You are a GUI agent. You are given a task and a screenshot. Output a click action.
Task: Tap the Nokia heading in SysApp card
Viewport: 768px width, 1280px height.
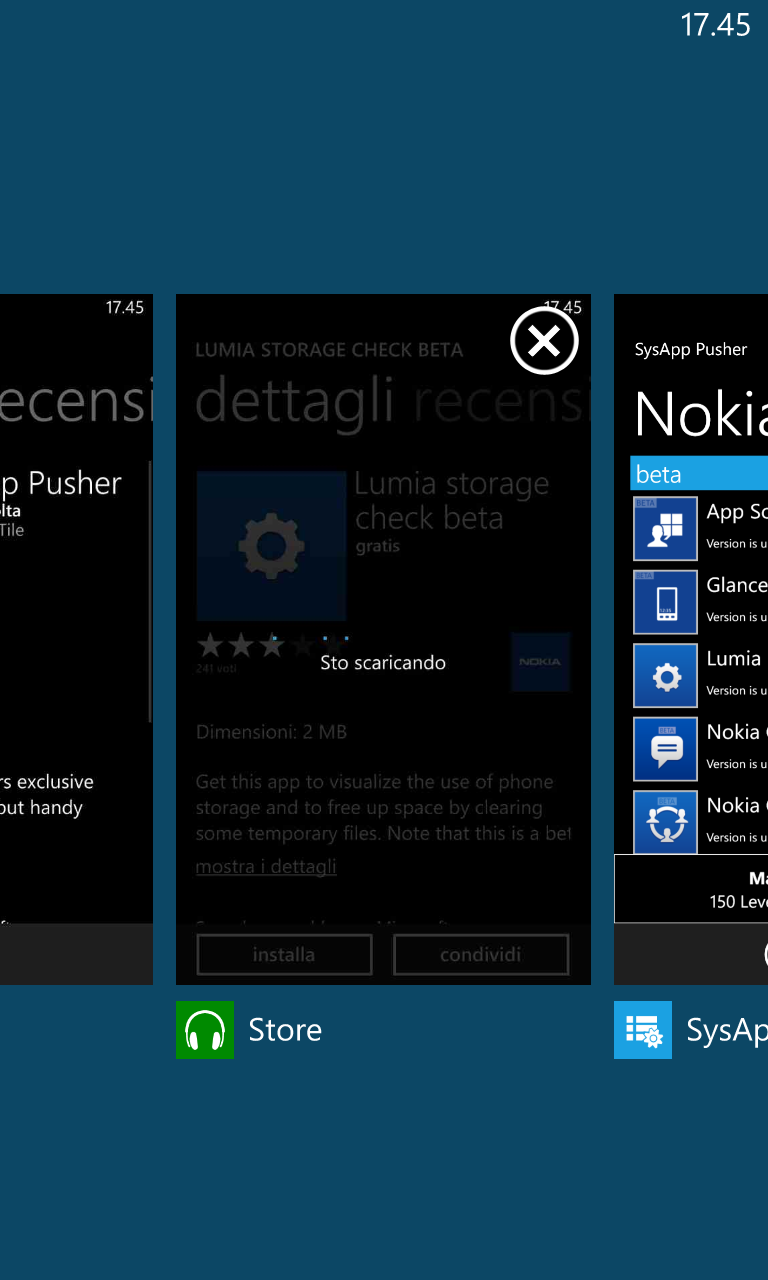pos(701,413)
